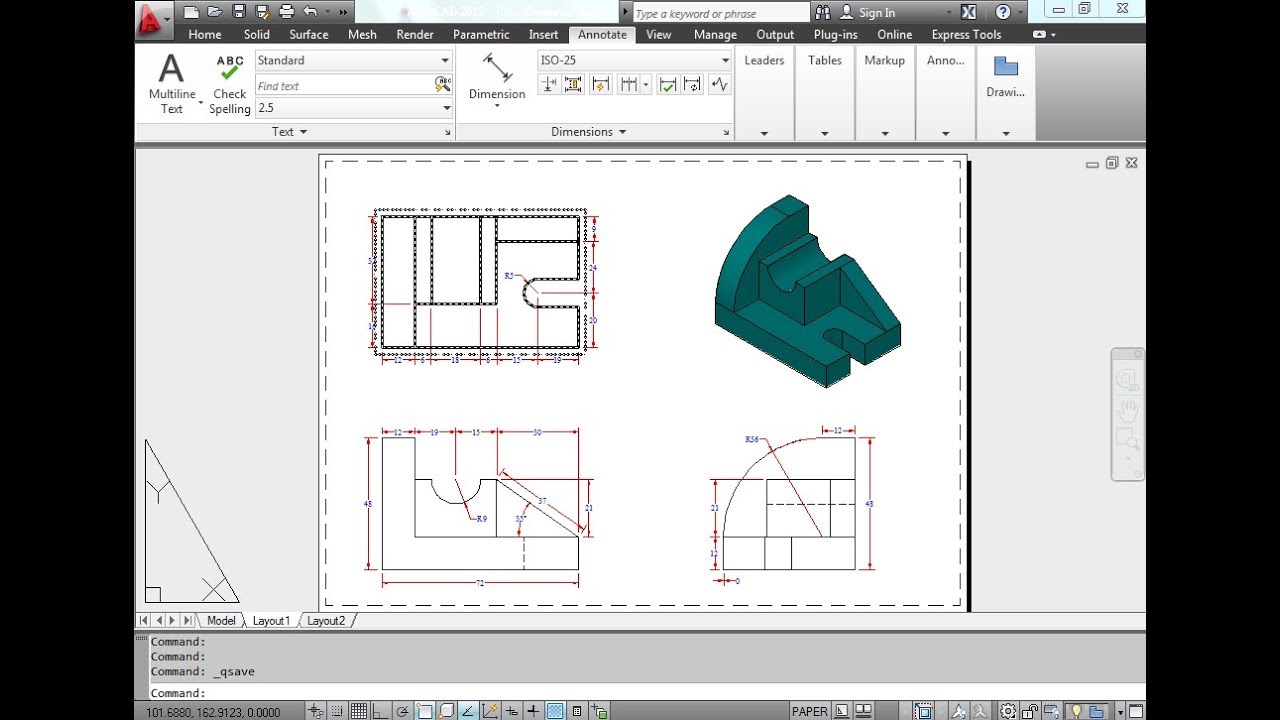Click the Adjust Space dimension icon

pos(573,85)
